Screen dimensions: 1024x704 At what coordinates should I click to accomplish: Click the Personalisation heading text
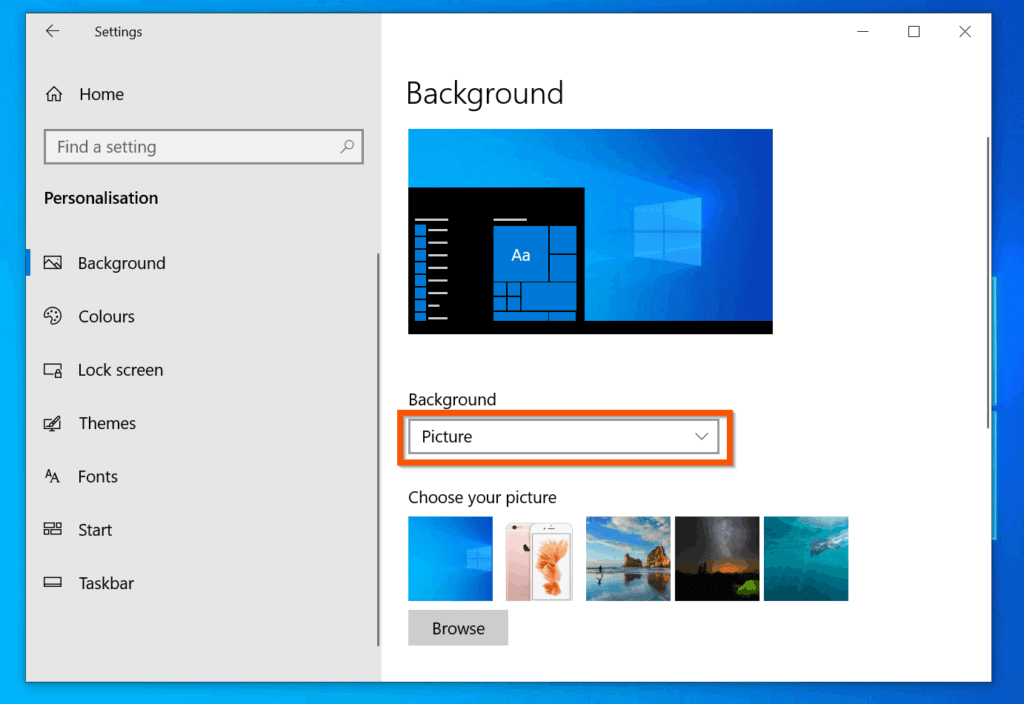(101, 198)
